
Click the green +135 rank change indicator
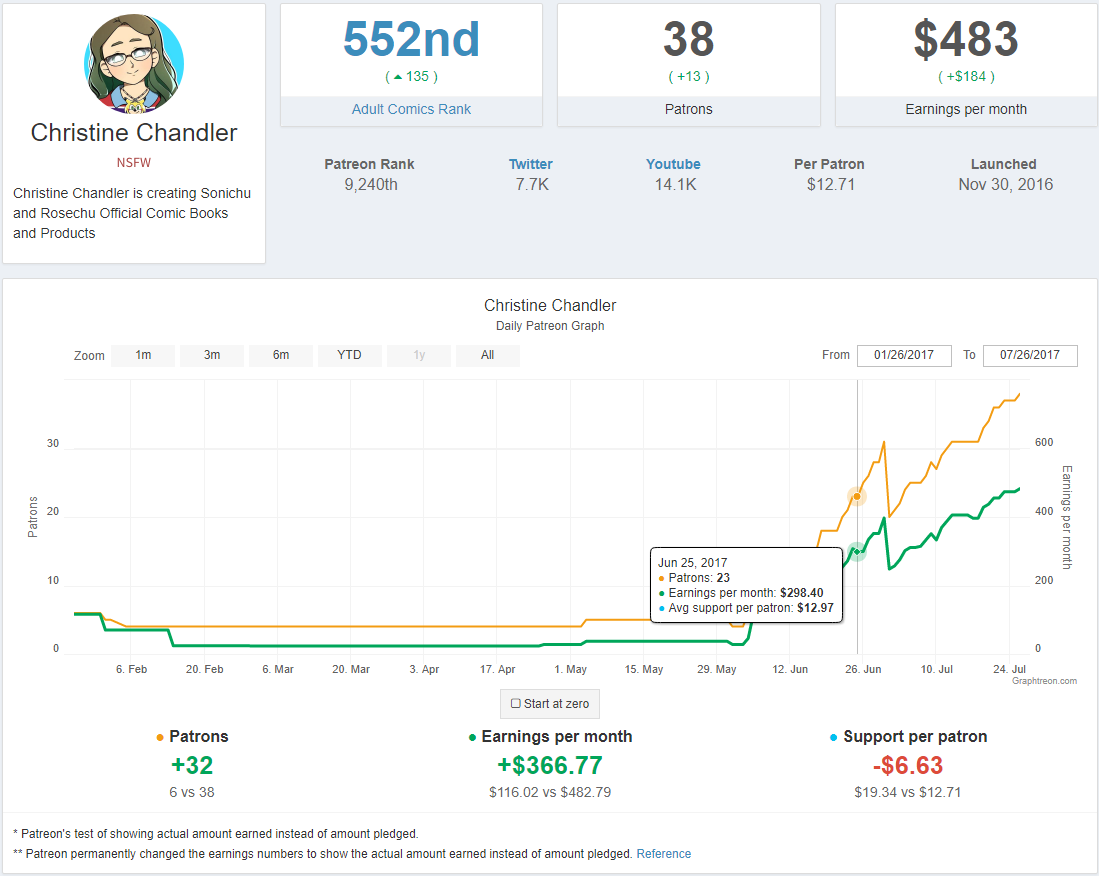(411, 76)
